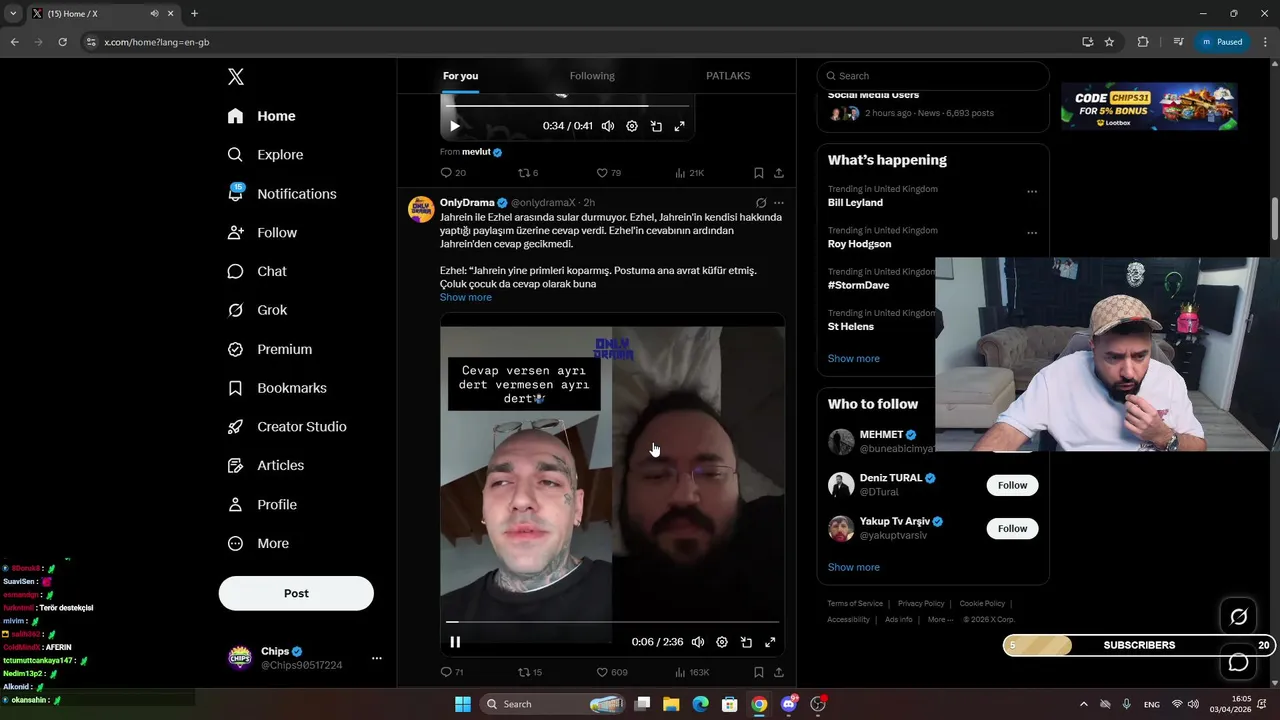This screenshot has width=1280, height=720.
Task: Open options for Roy Hodgson trend
Action: pyautogui.click(x=1032, y=233)
